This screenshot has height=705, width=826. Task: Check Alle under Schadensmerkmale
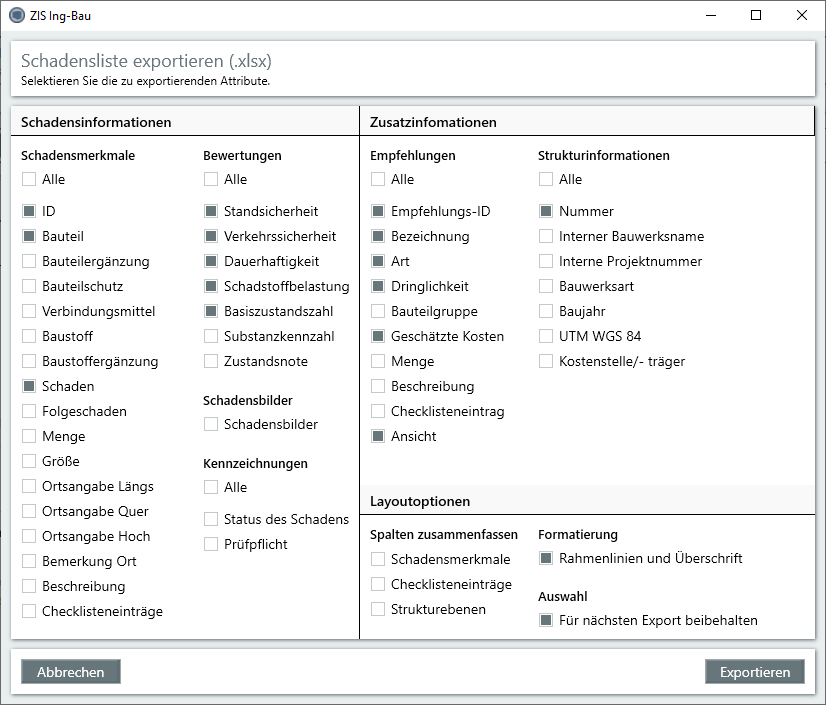pos(29,179)
